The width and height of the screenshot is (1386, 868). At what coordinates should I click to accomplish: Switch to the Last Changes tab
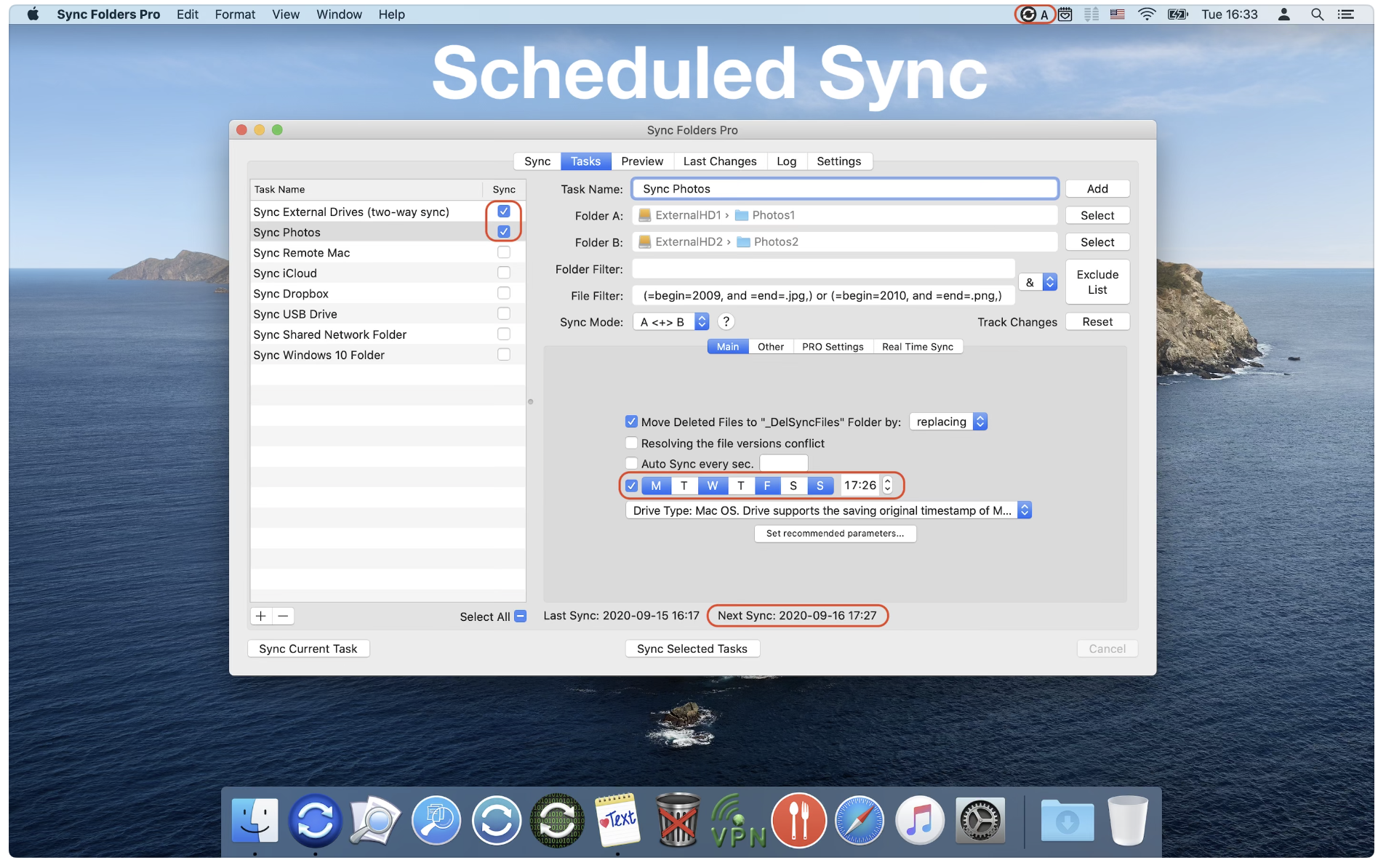point(719,161)
